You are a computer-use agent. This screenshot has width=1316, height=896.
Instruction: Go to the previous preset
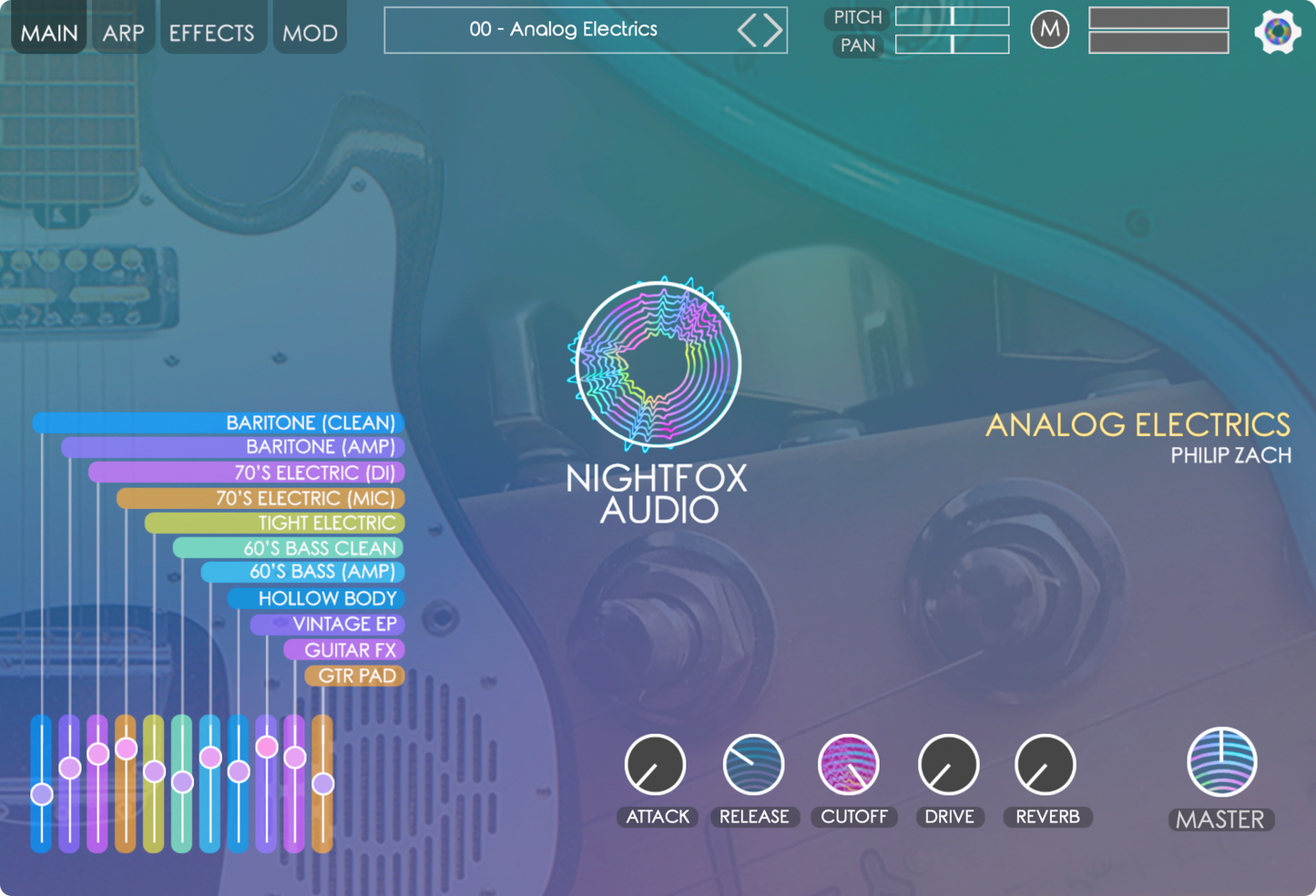click(749, 29)
